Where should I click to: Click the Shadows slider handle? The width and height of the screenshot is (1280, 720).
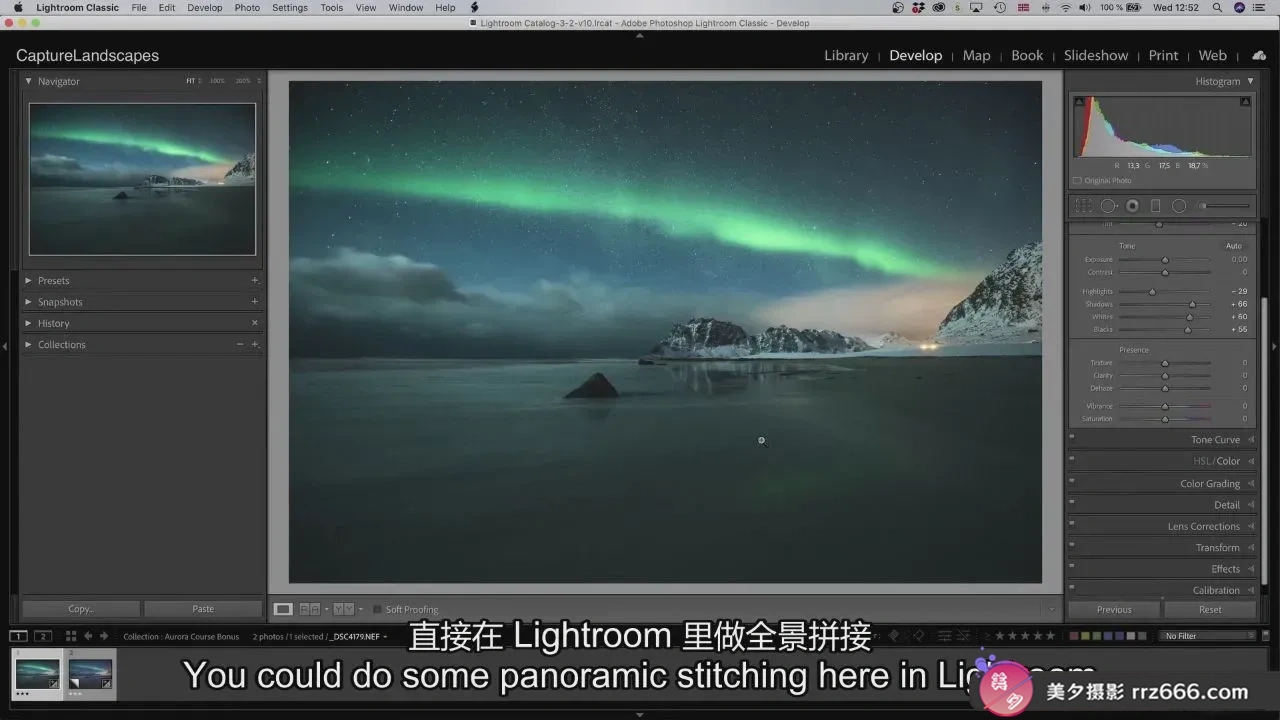(1192, 304)
